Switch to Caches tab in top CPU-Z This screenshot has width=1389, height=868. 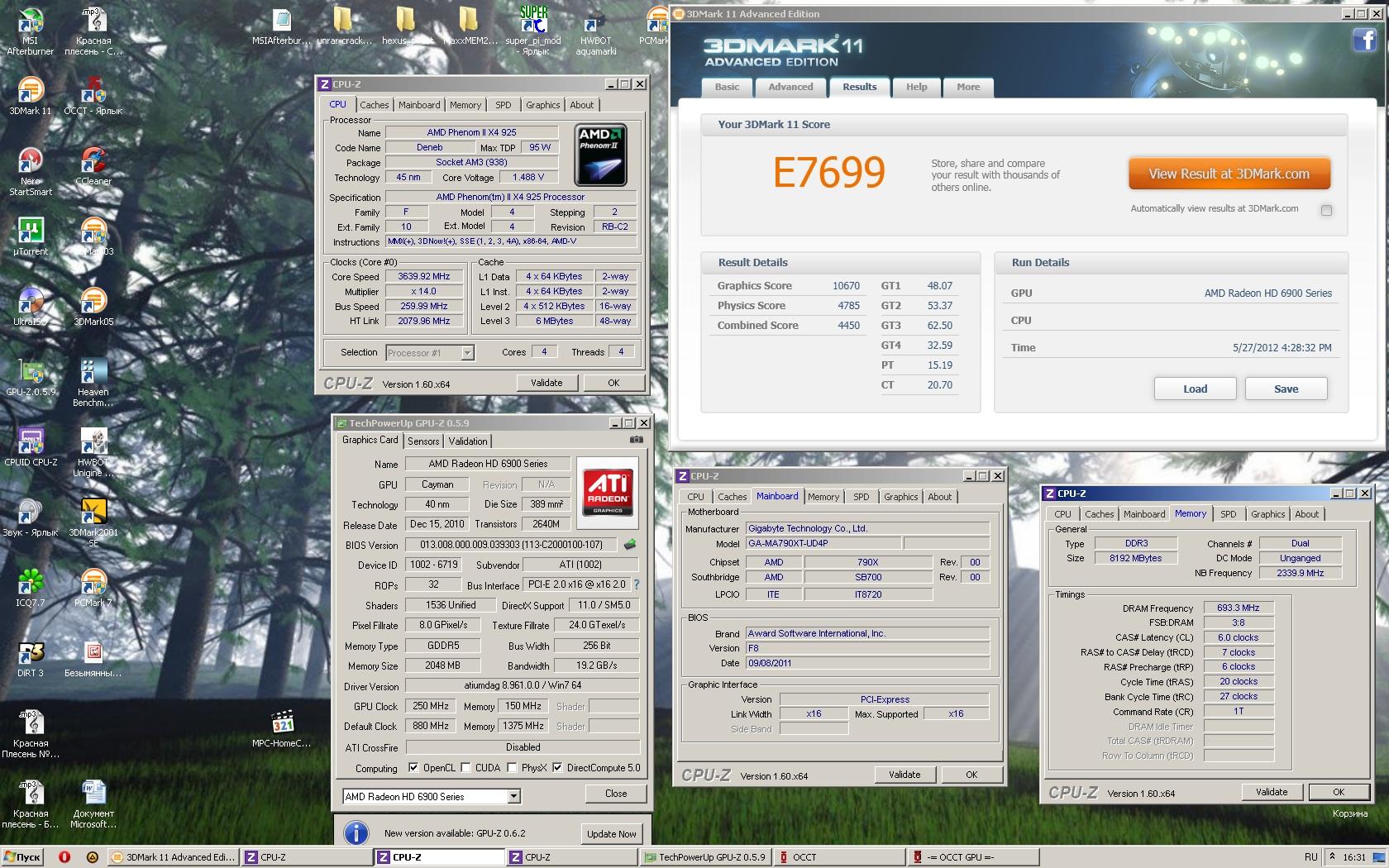tap(374, 105)
